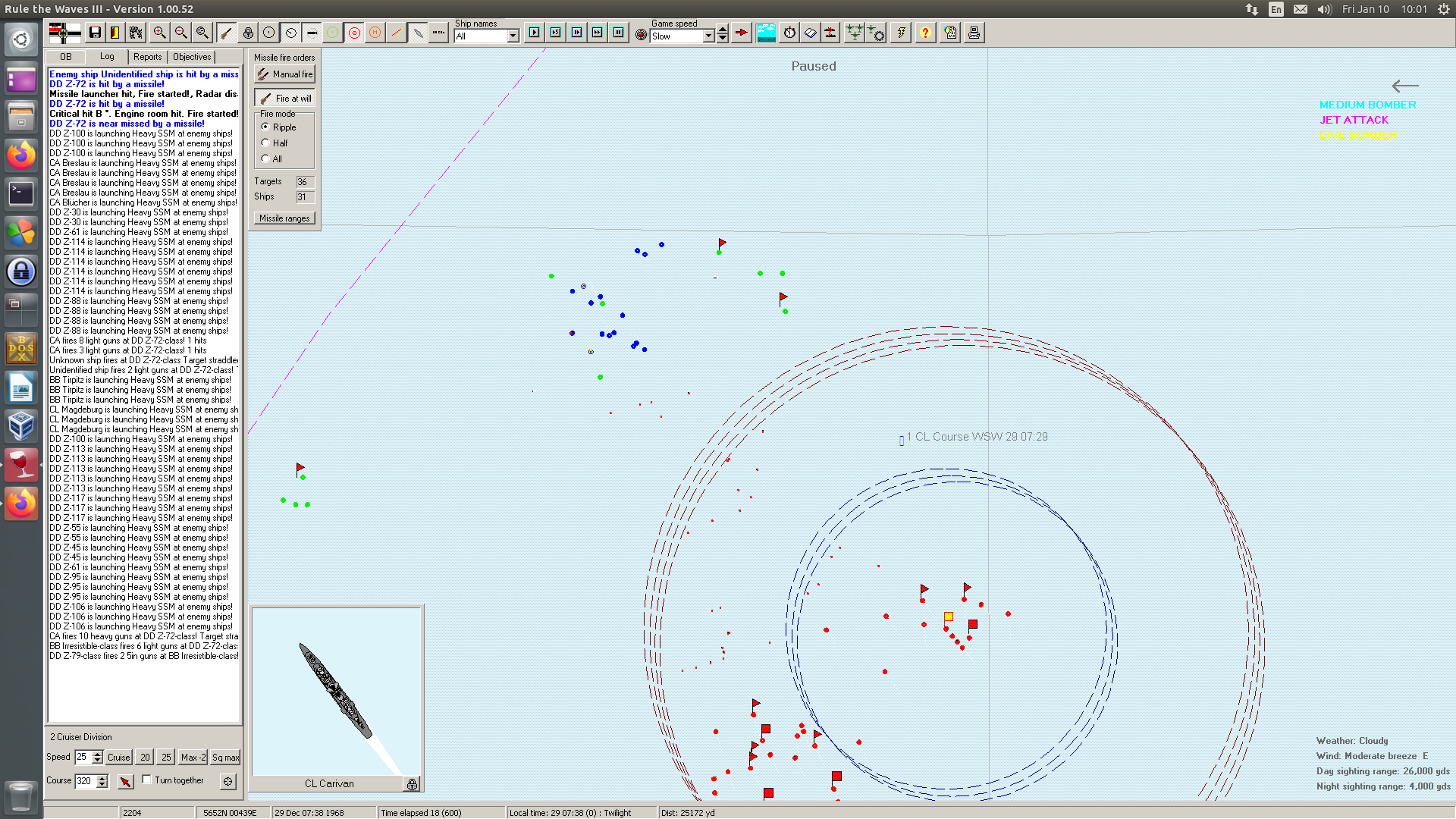Viewport: 1456px width, 819px height.
Task: Click the orange M circle toolbar icon
Action: (375, 33)
